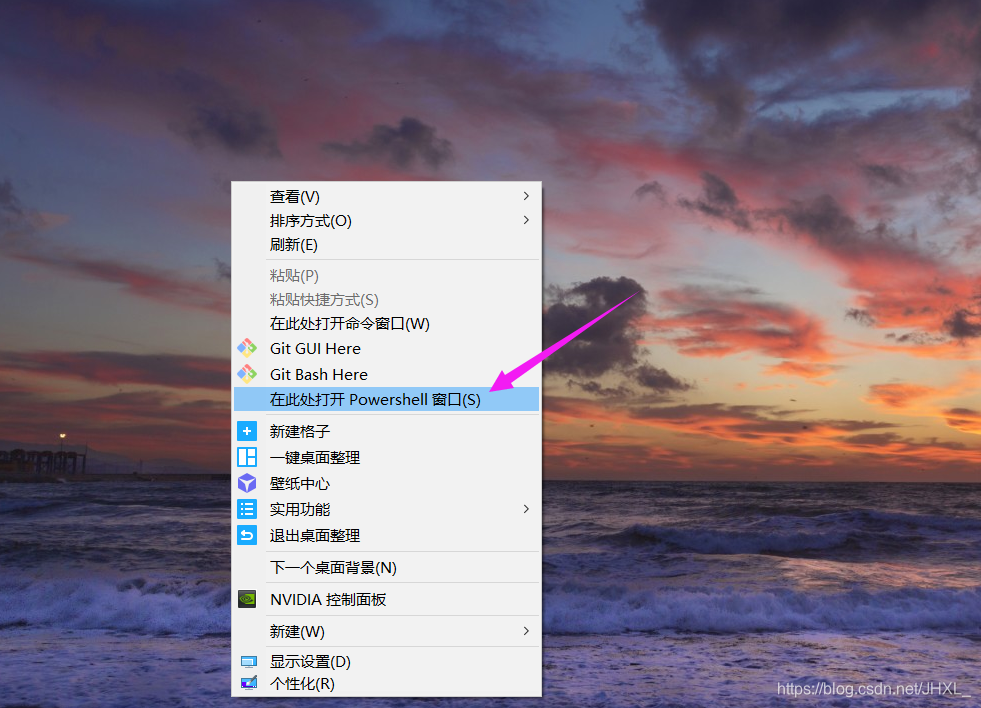Click the NVIDIA logo icon

247,599
